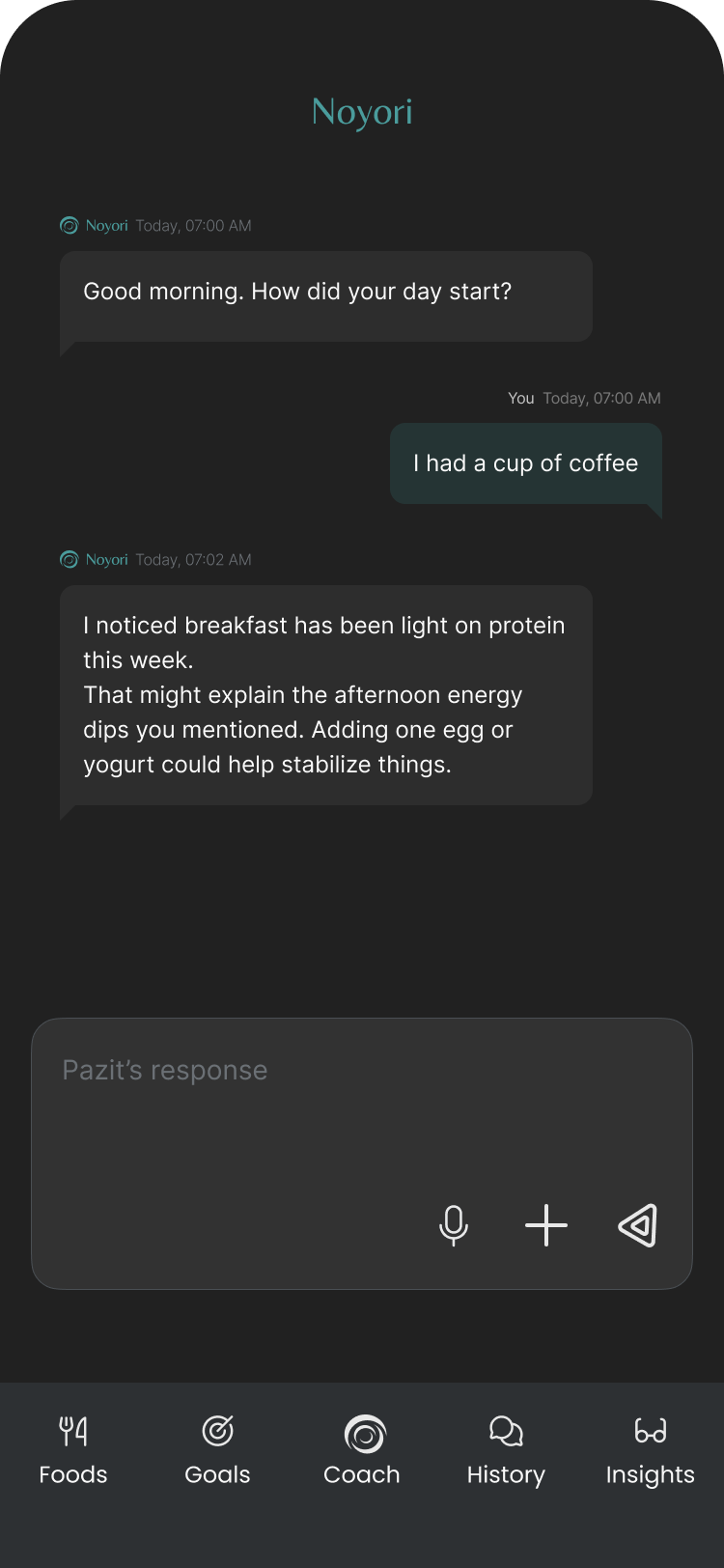The image size is (724, 1568).
Task: Click the Noyori avatar beside the 07:02 AM message
Action: (x=70, y=560)
